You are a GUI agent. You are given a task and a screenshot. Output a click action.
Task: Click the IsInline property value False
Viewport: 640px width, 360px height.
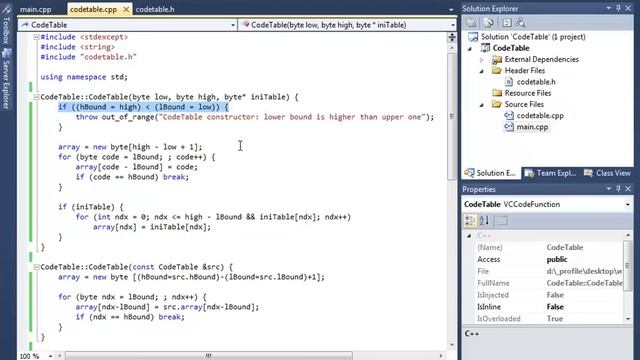click(x=555, y=307)
